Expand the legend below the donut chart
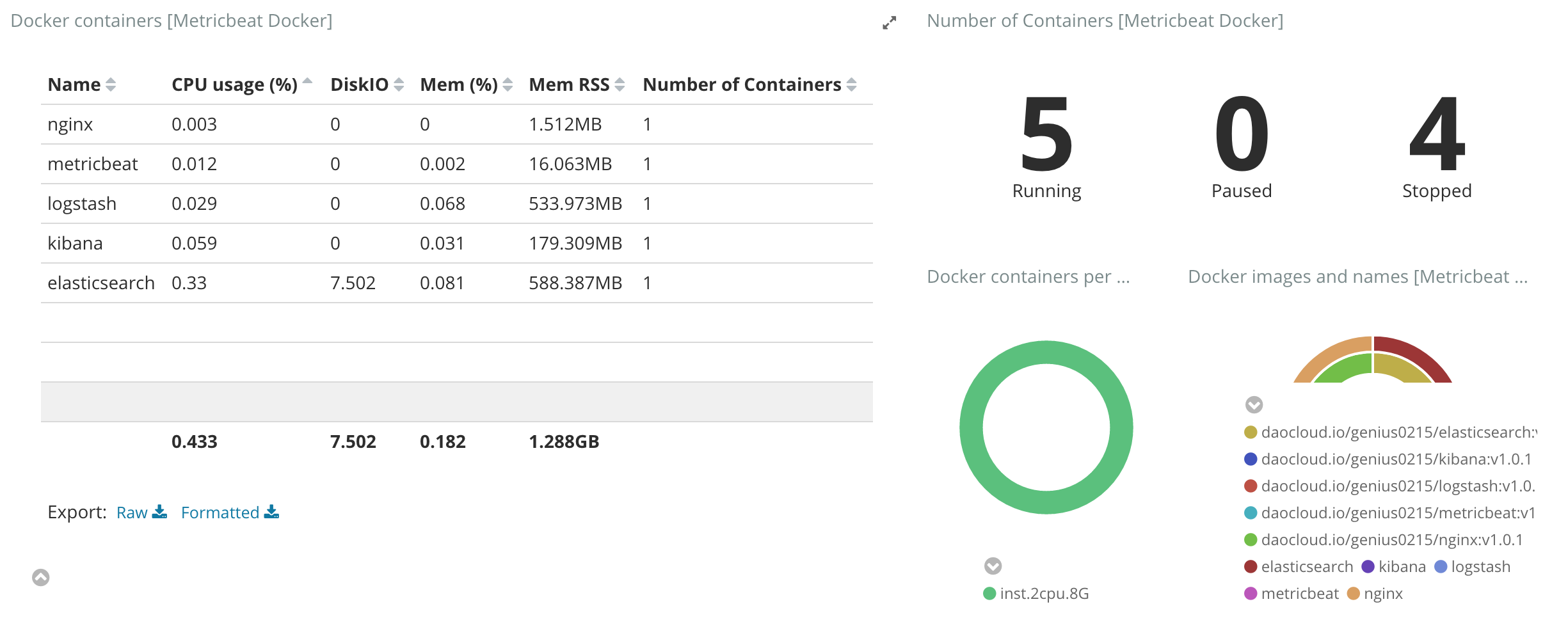Viewport: 1568px width, 636px height. [993, 565]
